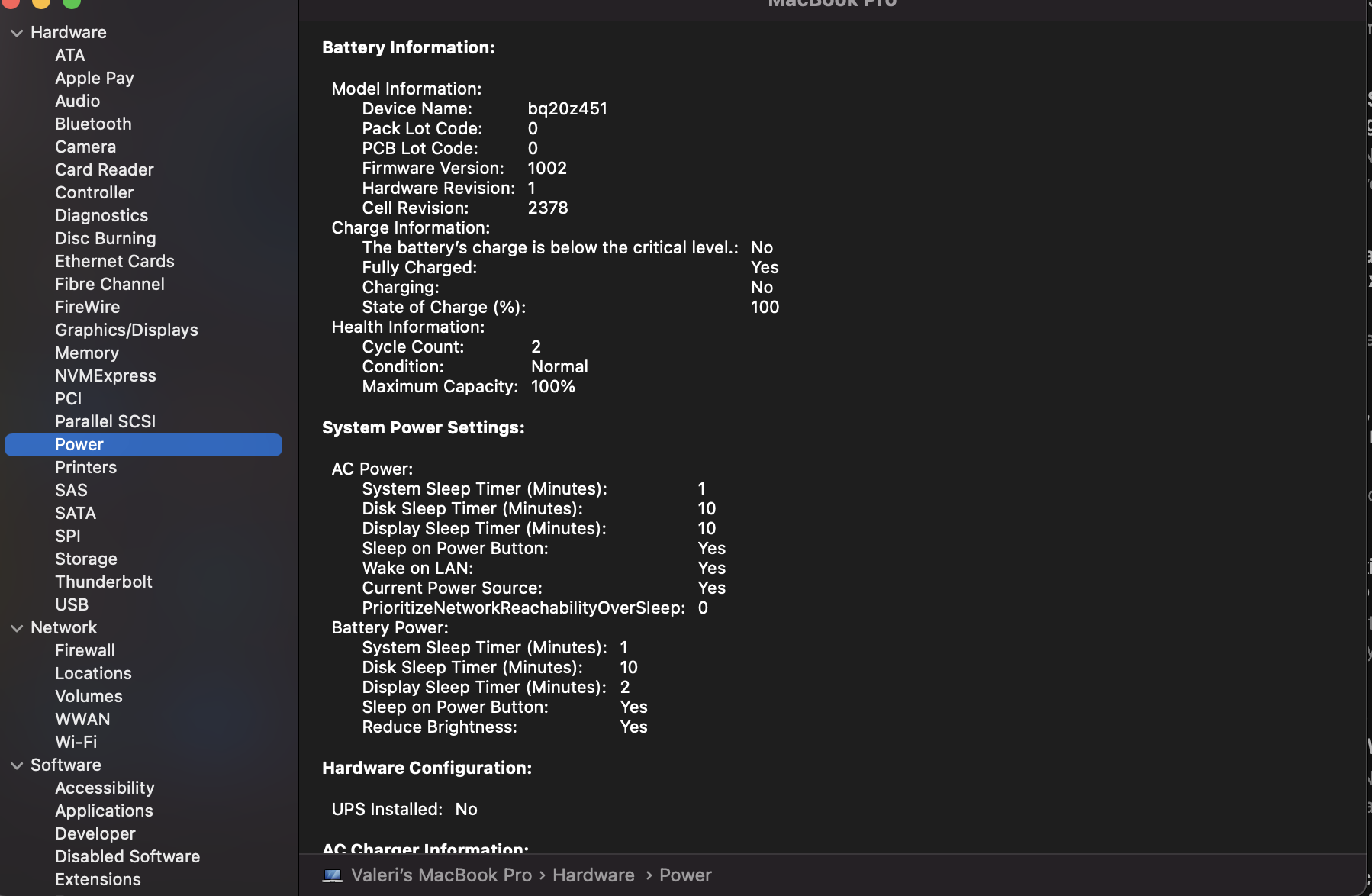Open USB device info
The image size is (1372, 896).
[x=72, y=604]
